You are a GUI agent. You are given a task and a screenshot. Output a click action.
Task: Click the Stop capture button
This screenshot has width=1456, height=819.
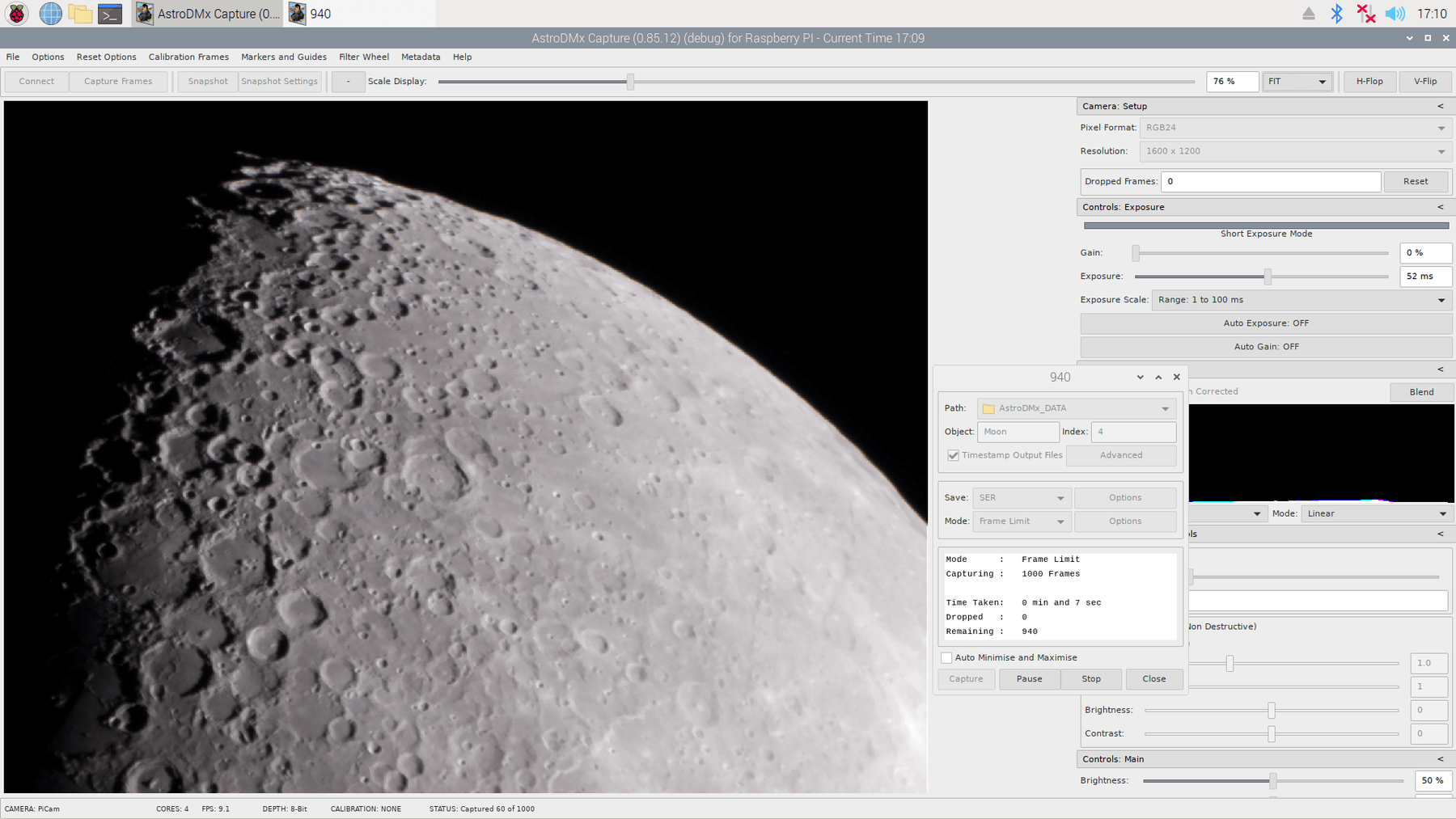coord(1091,679)
